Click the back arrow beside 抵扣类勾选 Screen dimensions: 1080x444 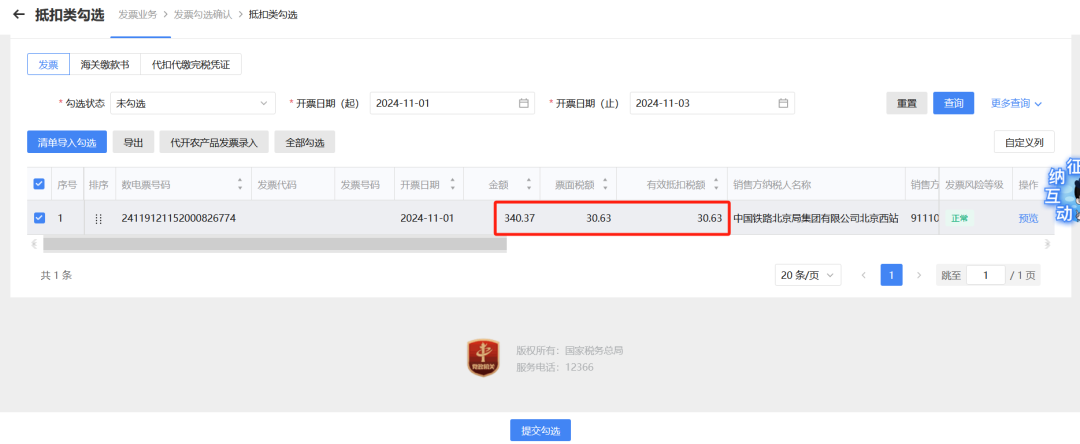tap(19, 14)
